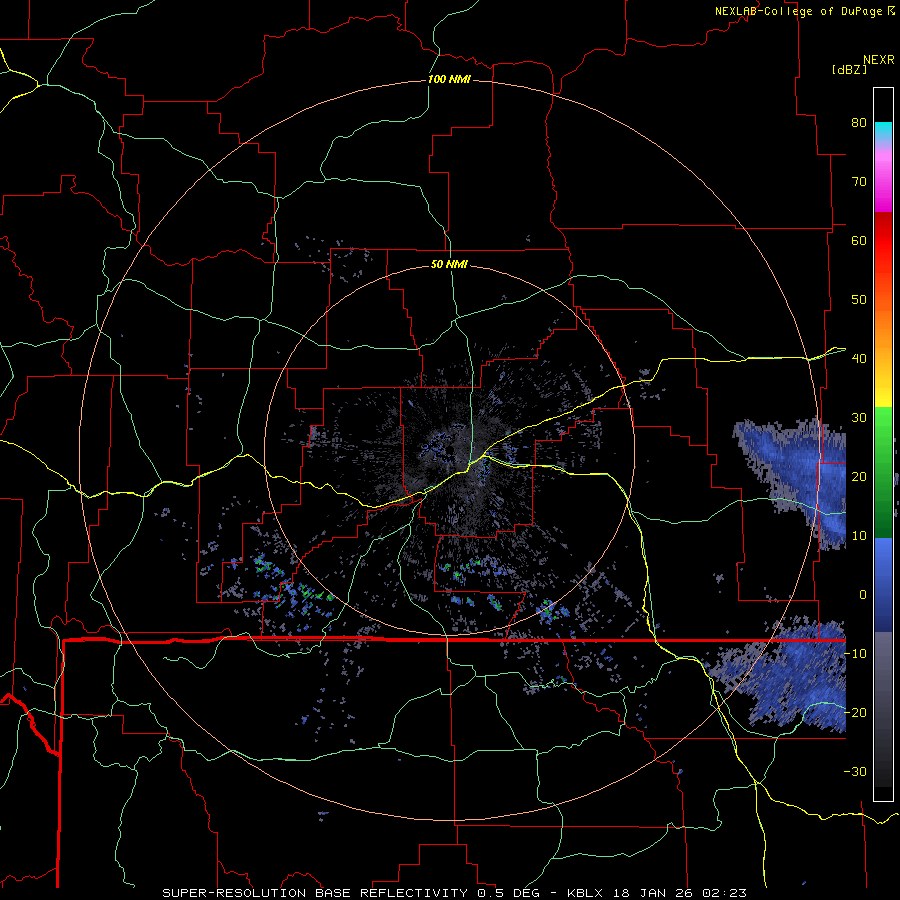Click the 50 NMI range ring label
Screen dimensions: 900x900
pos(449,264)
